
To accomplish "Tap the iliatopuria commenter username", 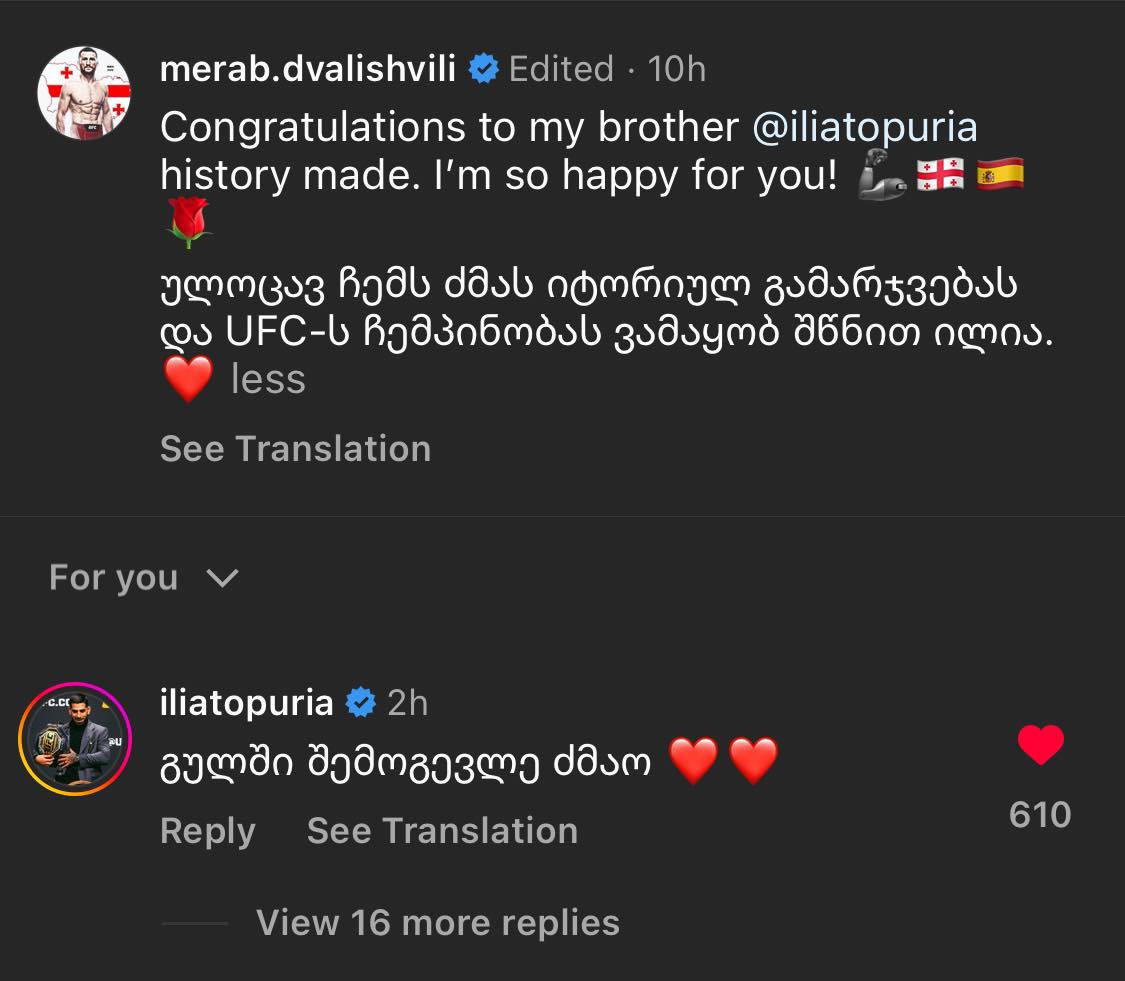I will click(x=246, y=703).
